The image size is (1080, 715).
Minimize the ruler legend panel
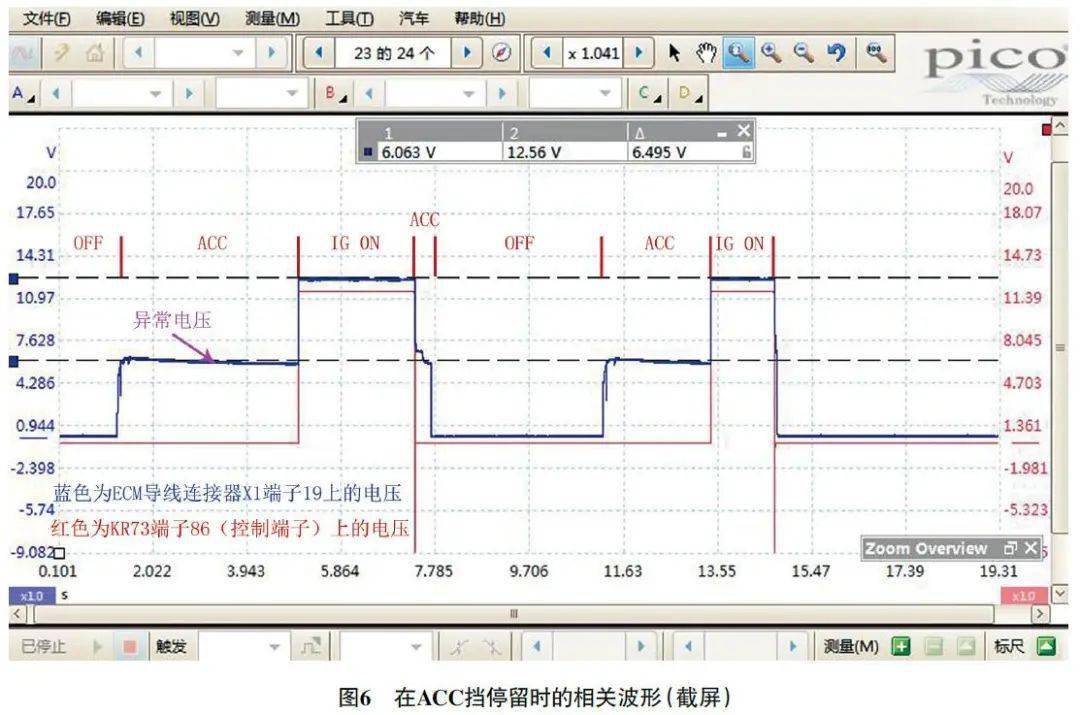click(722, 134)
